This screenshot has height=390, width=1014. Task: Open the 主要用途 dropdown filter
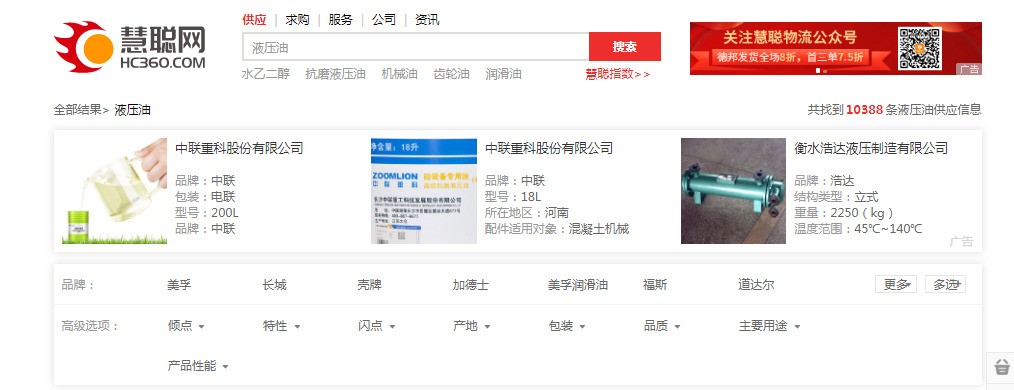(770, 326)
